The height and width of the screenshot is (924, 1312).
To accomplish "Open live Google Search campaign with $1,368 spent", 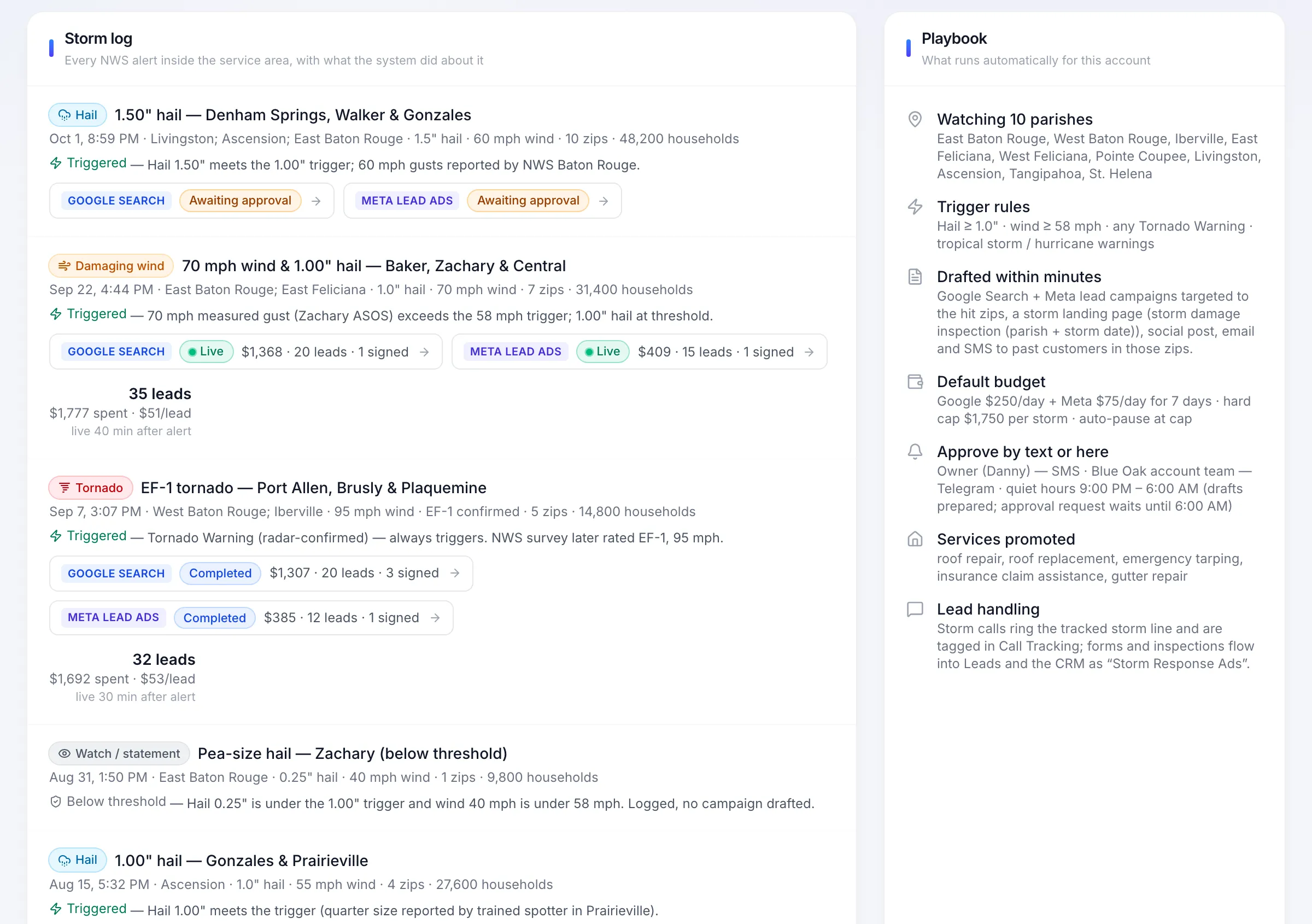I will [x=245, y=352].
